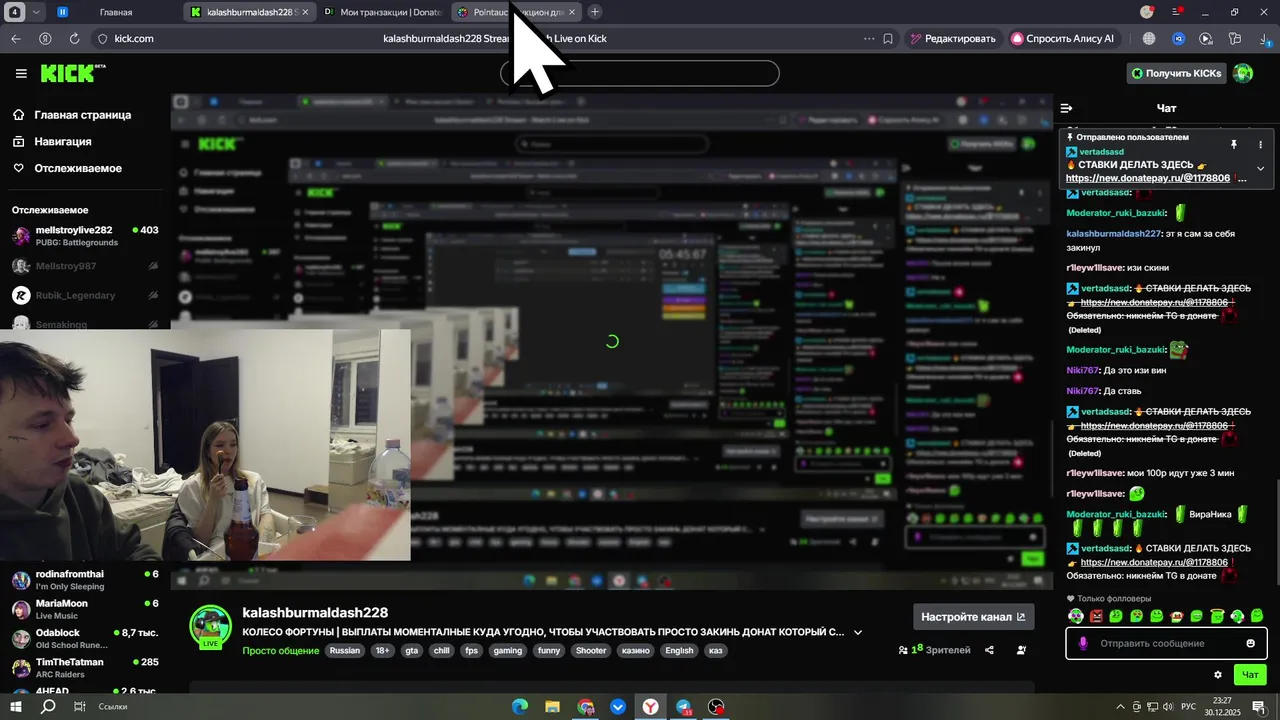Click the gaming tag
The width and height of the screenshot is (1280, 720).
(x=508, y=650)
